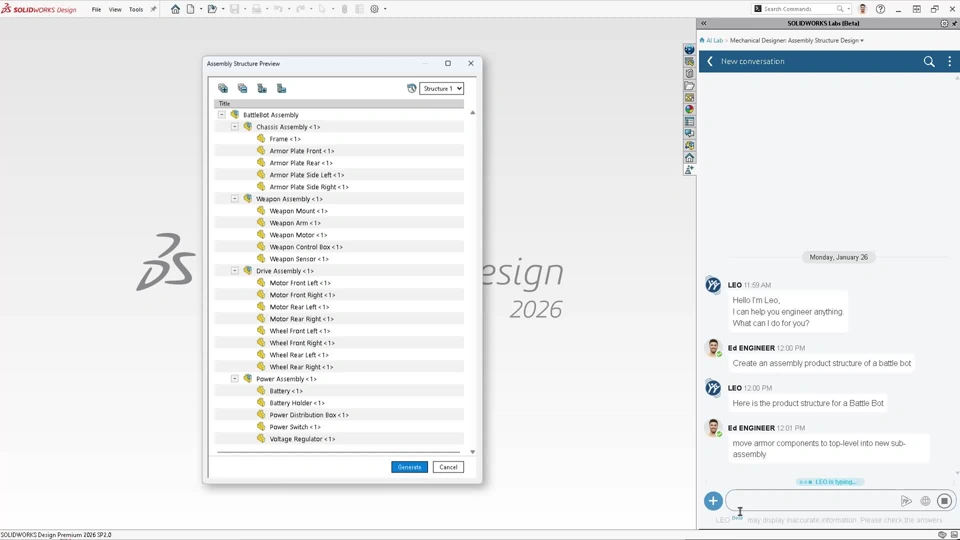960x540 pixels.
Task: Select Motor Front Left<1> item
Action: 300,283
